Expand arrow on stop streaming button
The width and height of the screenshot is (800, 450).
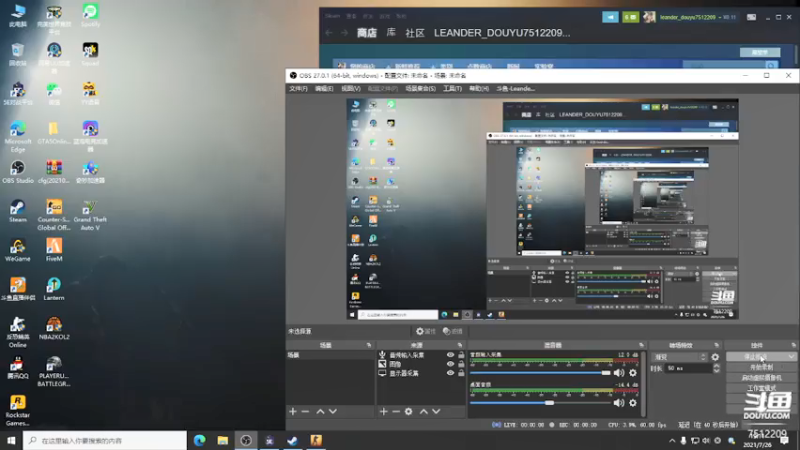click(791, 357)
